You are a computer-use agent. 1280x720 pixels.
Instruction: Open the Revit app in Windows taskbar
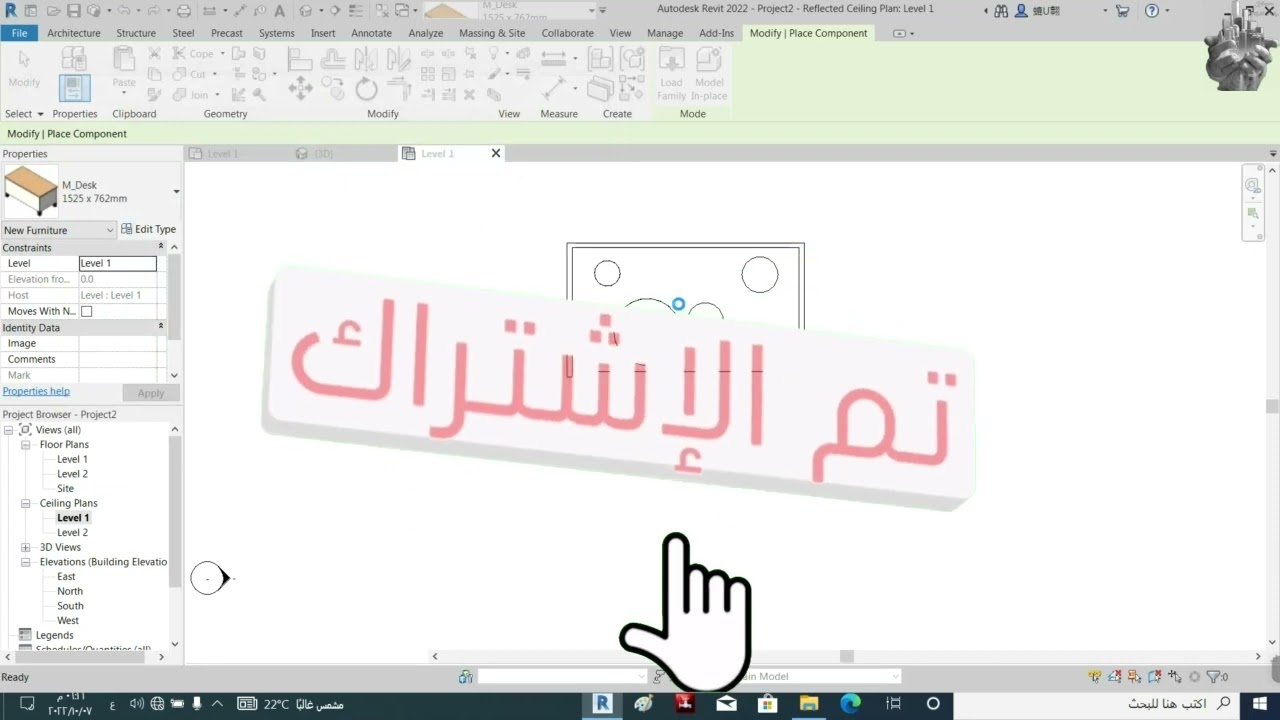click(602, 704)
